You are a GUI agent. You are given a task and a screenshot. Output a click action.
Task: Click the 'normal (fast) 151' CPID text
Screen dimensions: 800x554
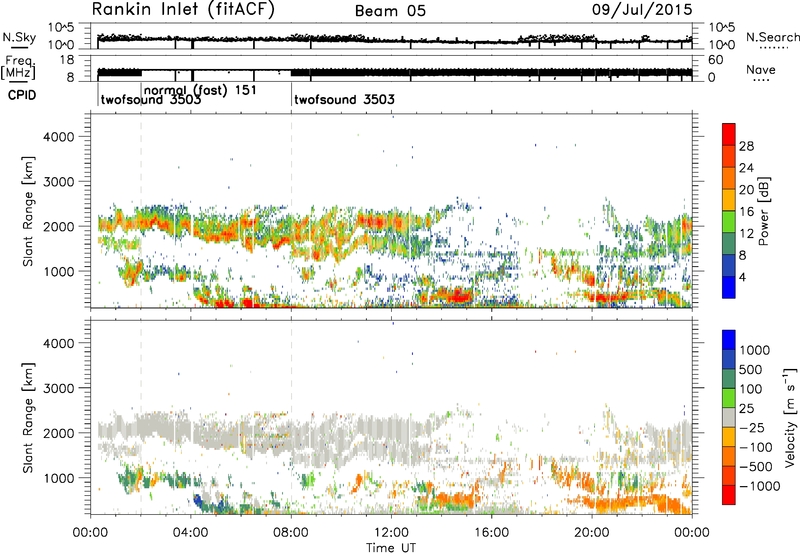pos(201,90)
